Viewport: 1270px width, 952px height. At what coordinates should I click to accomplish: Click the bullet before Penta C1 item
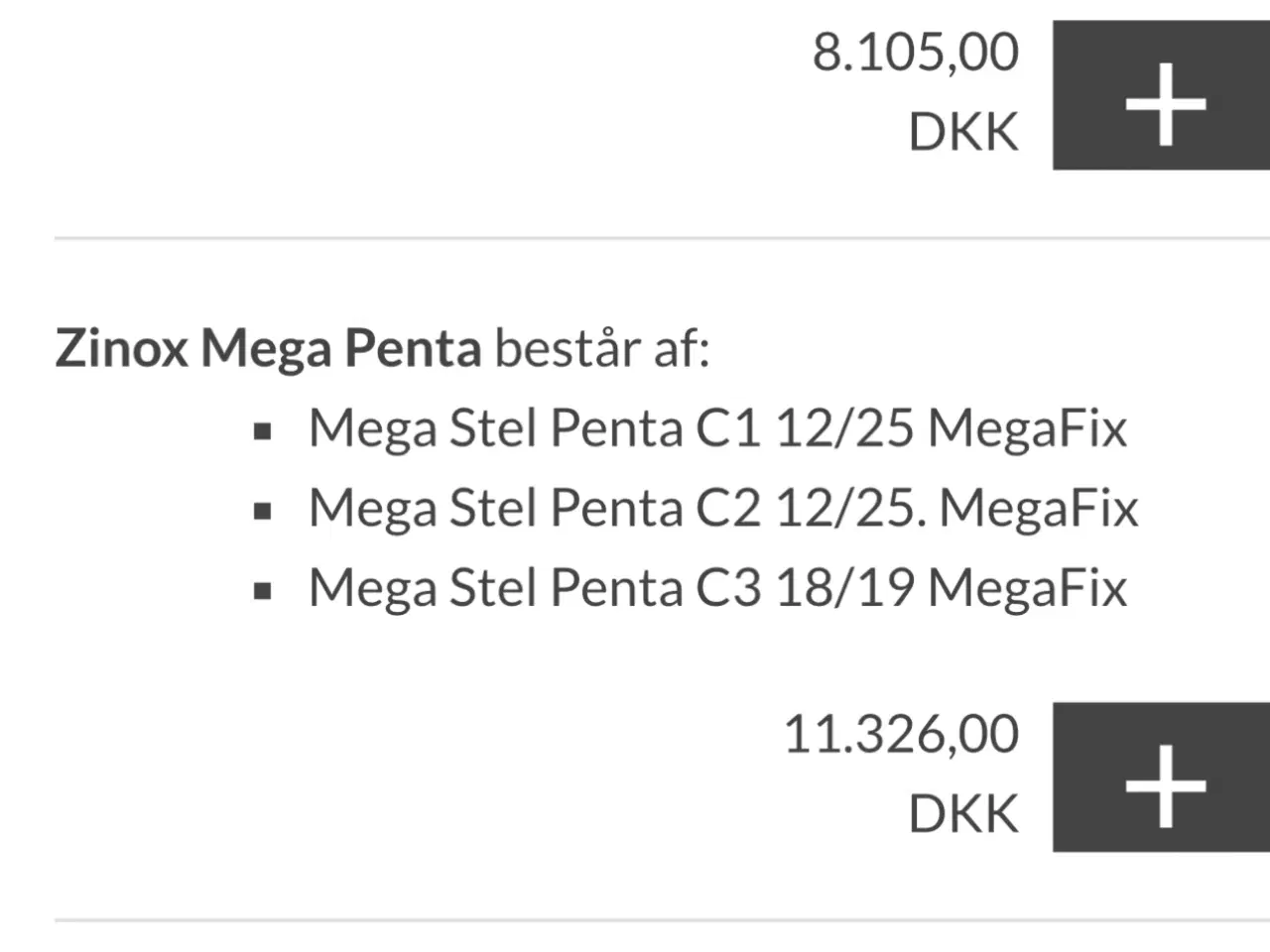pos(263,431)
